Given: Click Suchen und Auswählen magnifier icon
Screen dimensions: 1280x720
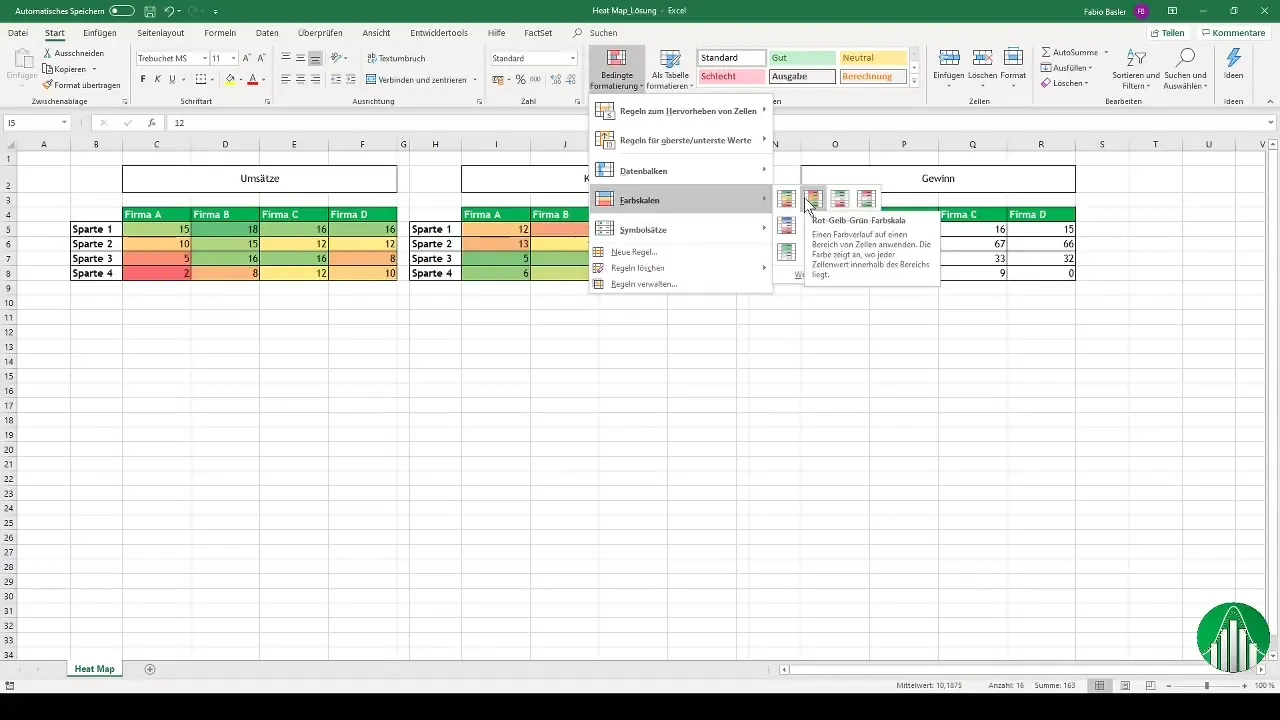Looking at the screenshot, I should (1186, 58).
